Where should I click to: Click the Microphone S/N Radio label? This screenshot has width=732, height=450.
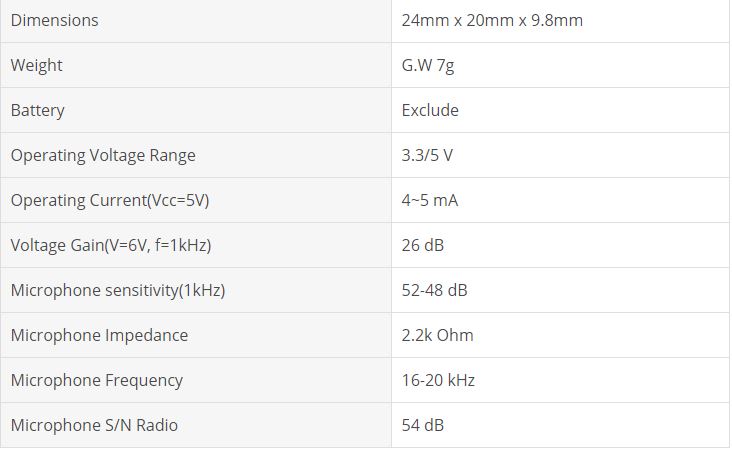pyautogui.click(x=94, y=425)
